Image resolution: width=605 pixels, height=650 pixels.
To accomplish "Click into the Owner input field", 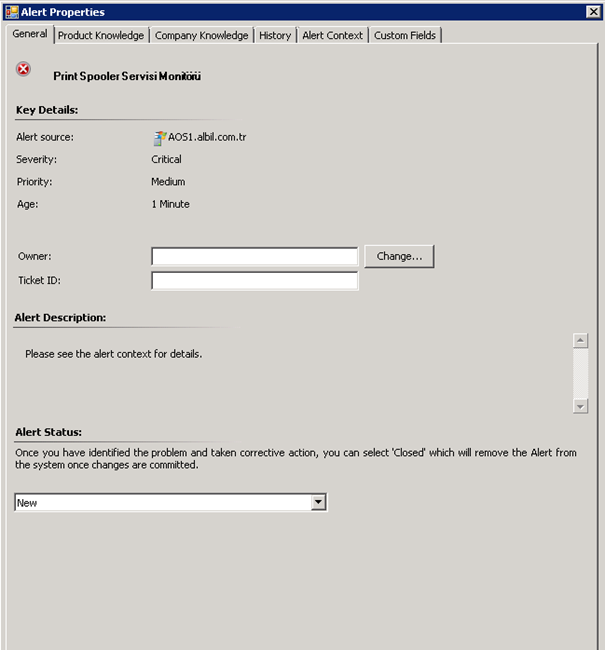I will click(x=255, y=256).
